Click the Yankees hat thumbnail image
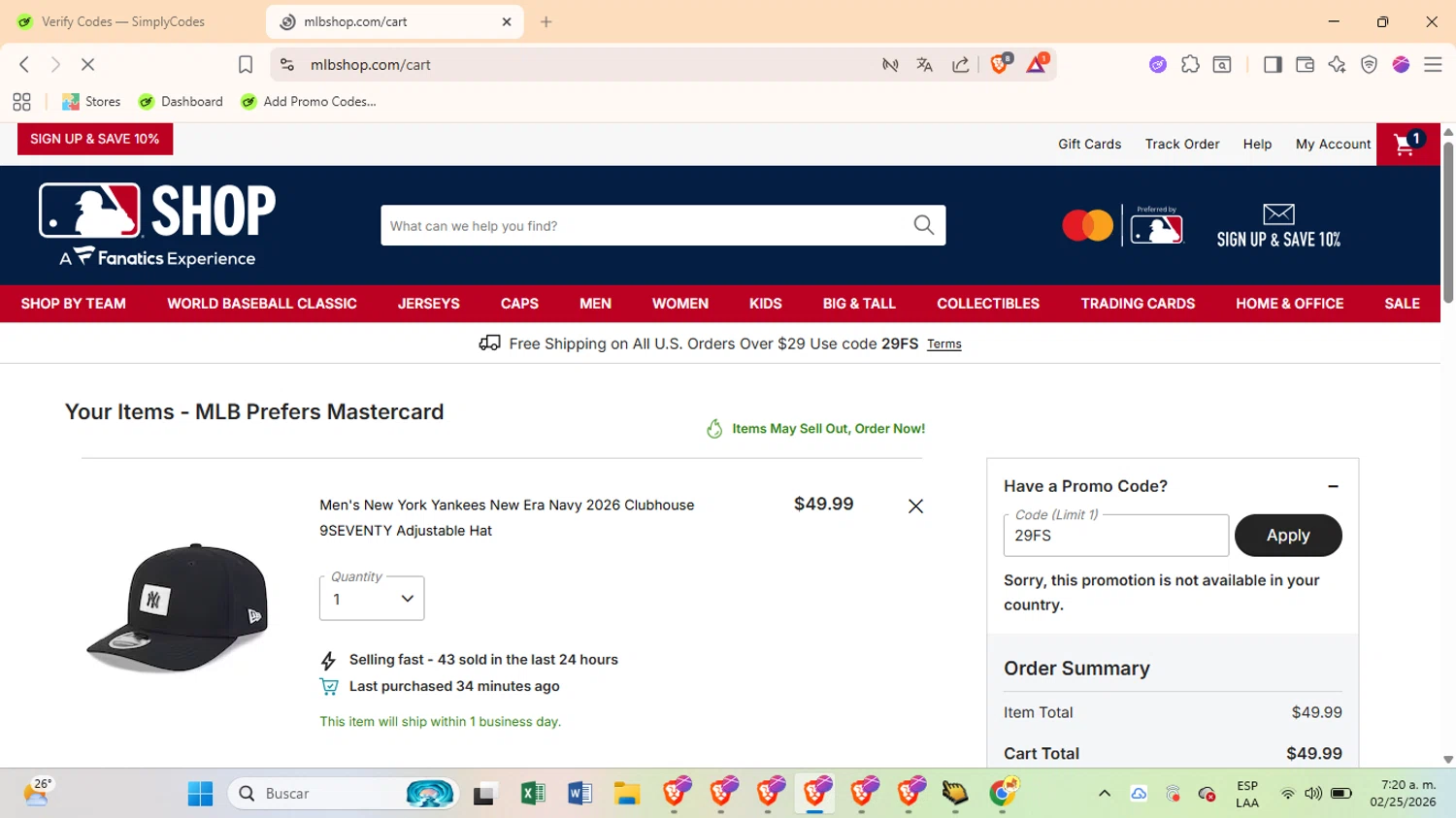The height and width of the screenshot is (818, 1456). [177, 608]
